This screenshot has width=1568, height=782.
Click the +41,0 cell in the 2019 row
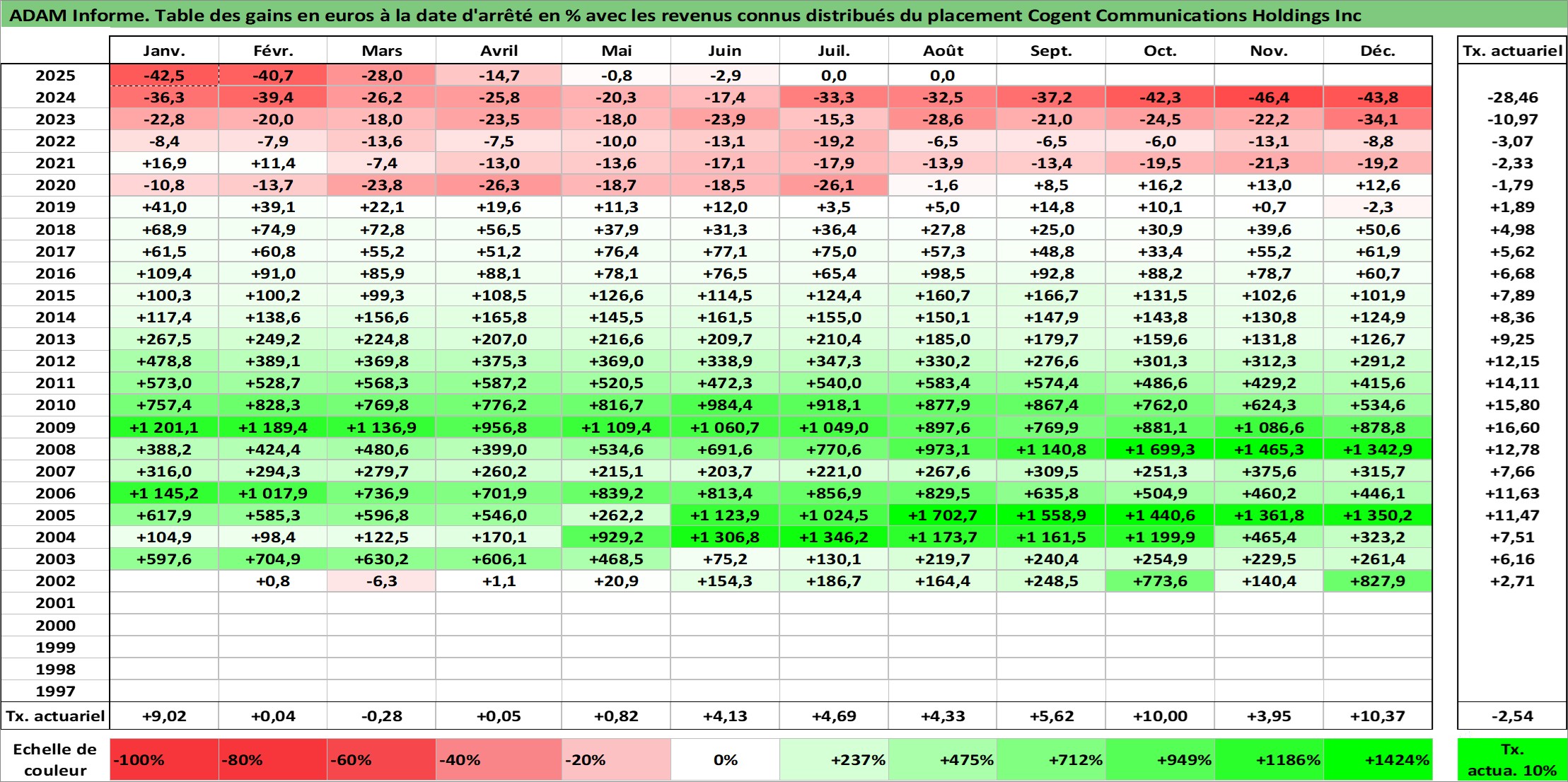click(x=164, y=207)
